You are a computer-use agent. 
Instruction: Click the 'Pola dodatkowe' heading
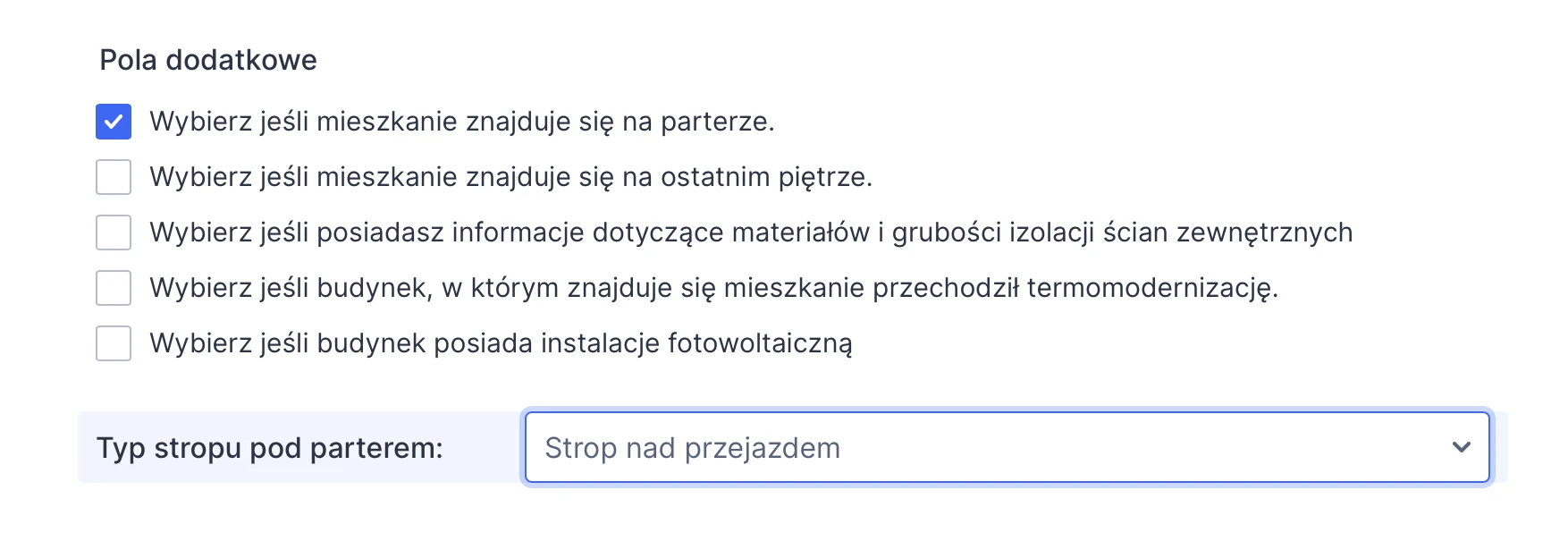click(x=208, y=59)
